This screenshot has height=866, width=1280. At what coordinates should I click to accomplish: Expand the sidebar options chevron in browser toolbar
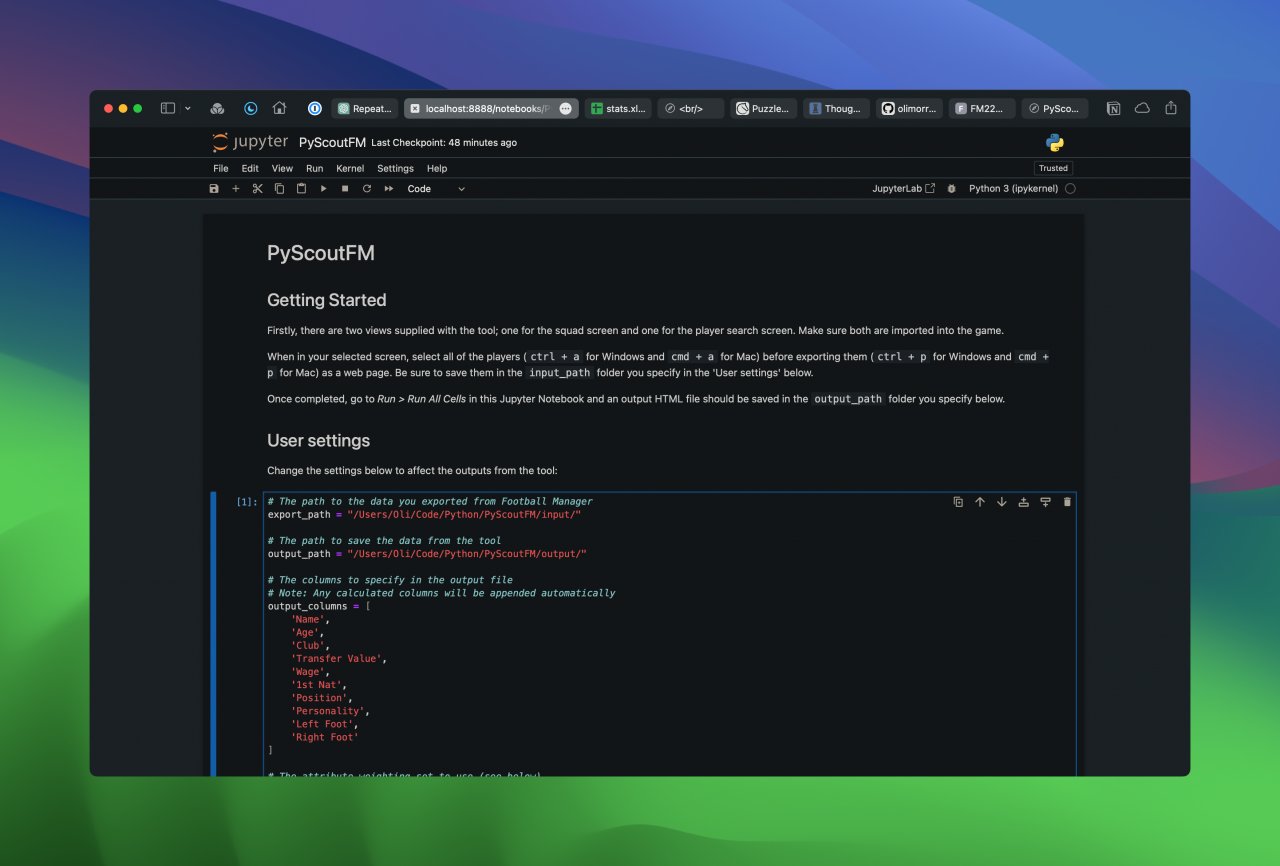pos(188,108)
